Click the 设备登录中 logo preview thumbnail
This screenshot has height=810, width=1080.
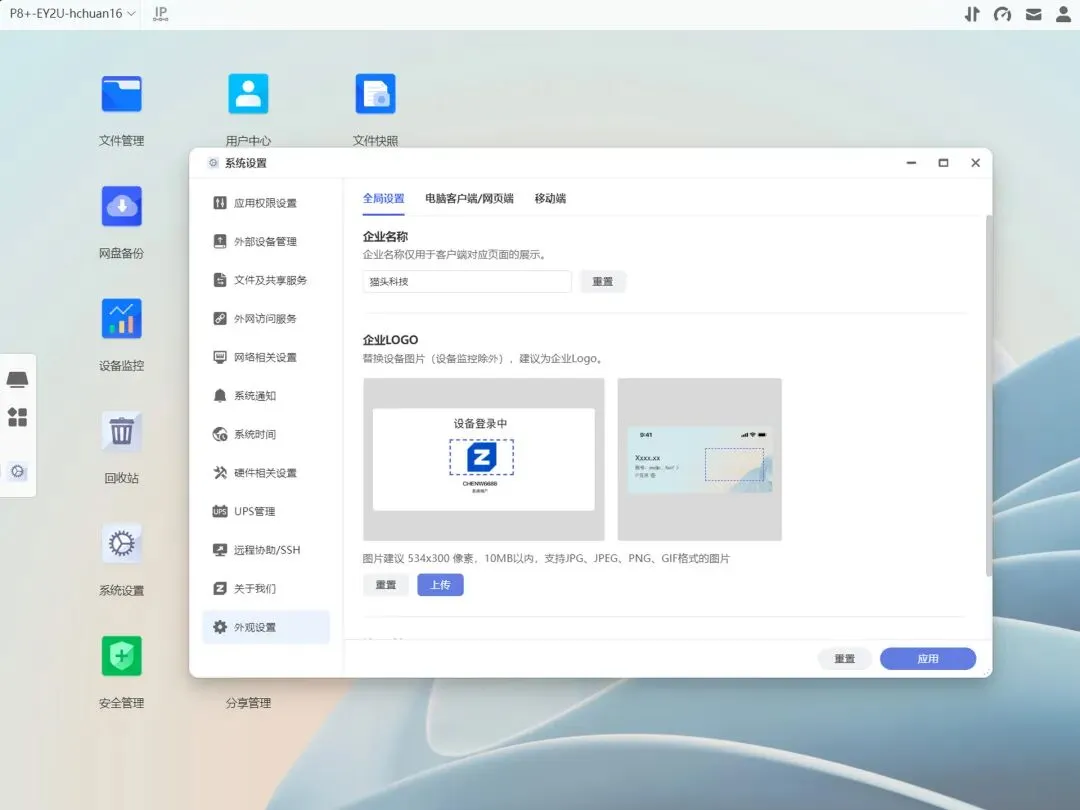pyautogui.click(x=484, y=459)
